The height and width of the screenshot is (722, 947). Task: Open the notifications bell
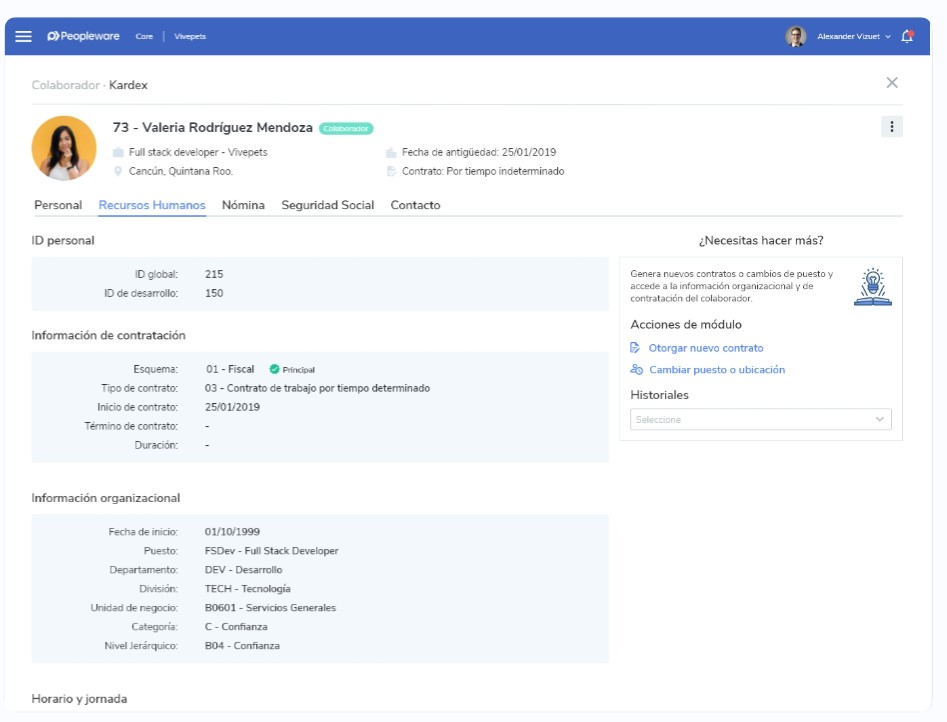pyautogui.click(x=907, y=36)
